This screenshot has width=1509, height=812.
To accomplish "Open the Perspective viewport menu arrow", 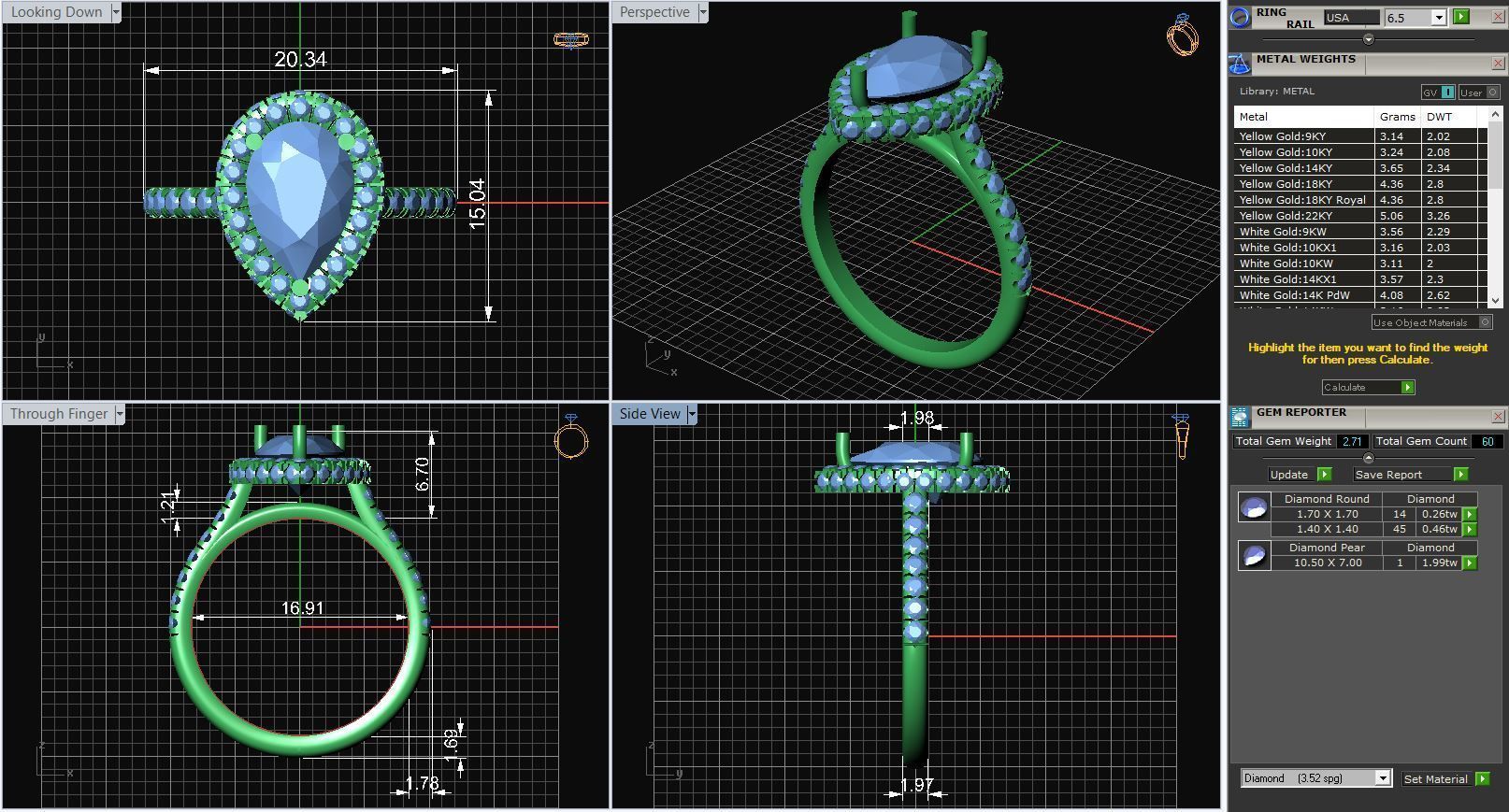I will 703,12.
